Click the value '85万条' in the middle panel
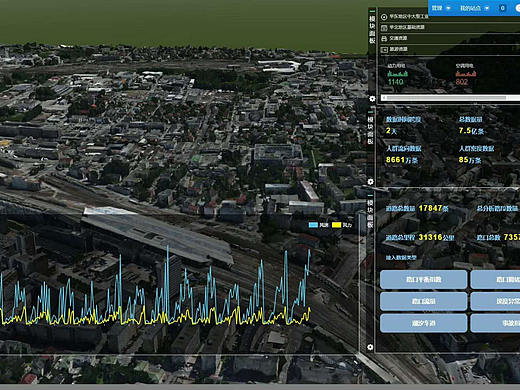520x390 pixels. (470, 160)
